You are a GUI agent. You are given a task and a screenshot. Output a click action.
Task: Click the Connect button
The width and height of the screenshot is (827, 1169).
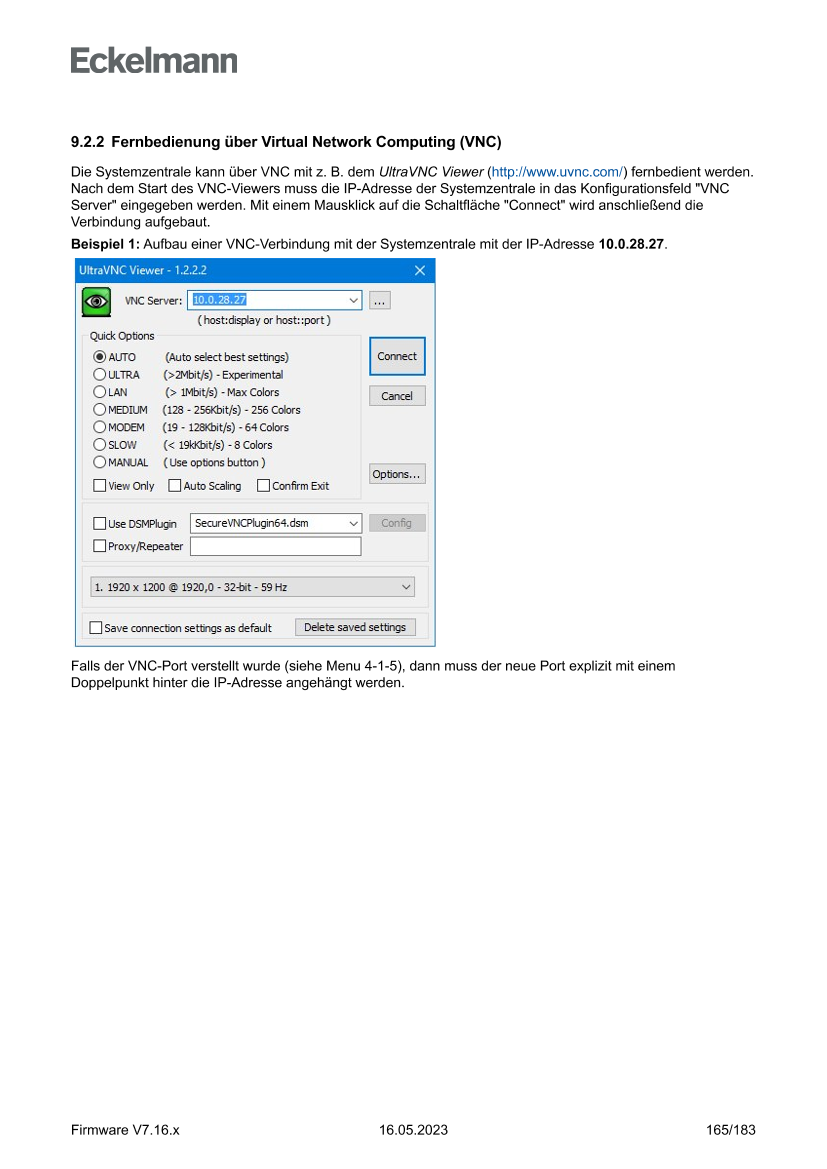click(397, 356)
